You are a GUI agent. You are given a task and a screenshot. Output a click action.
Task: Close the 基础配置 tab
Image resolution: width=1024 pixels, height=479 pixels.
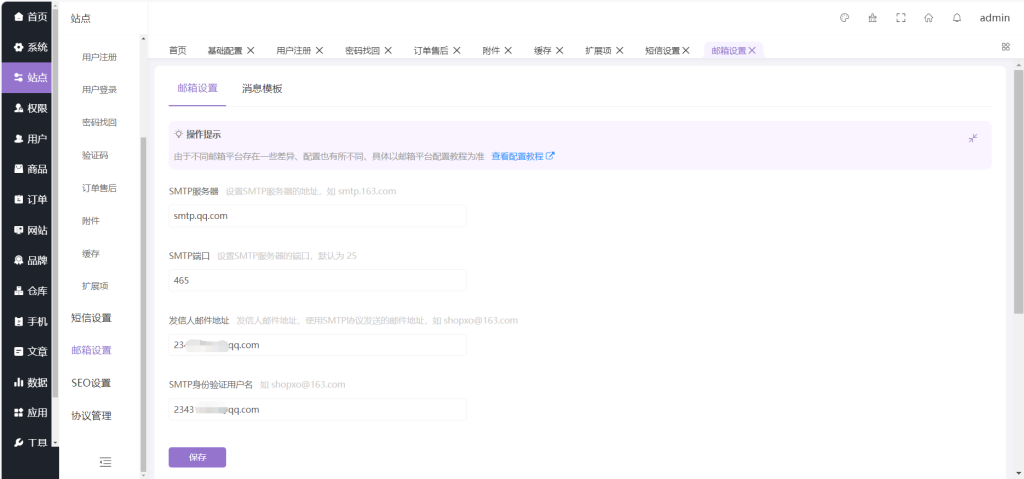coord(251,50)
